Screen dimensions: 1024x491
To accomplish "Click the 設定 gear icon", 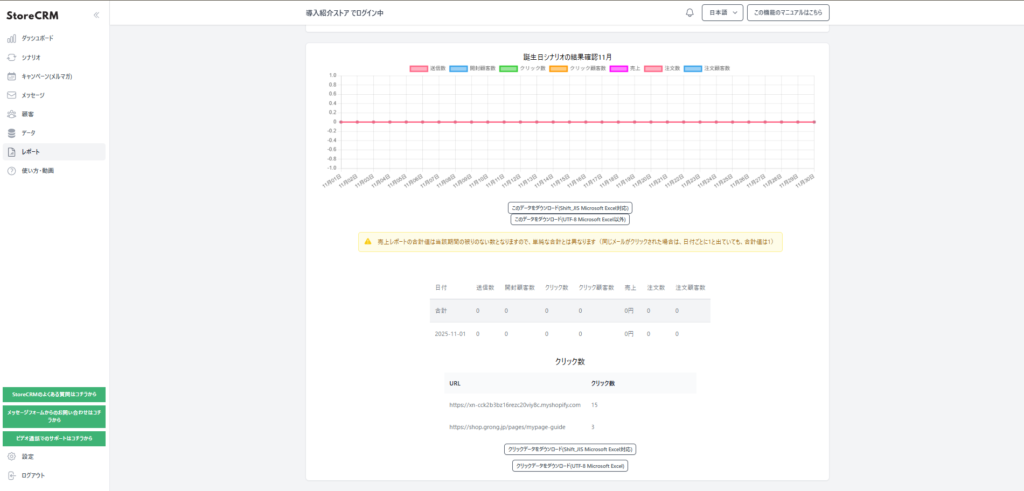I will click(12, 456).
